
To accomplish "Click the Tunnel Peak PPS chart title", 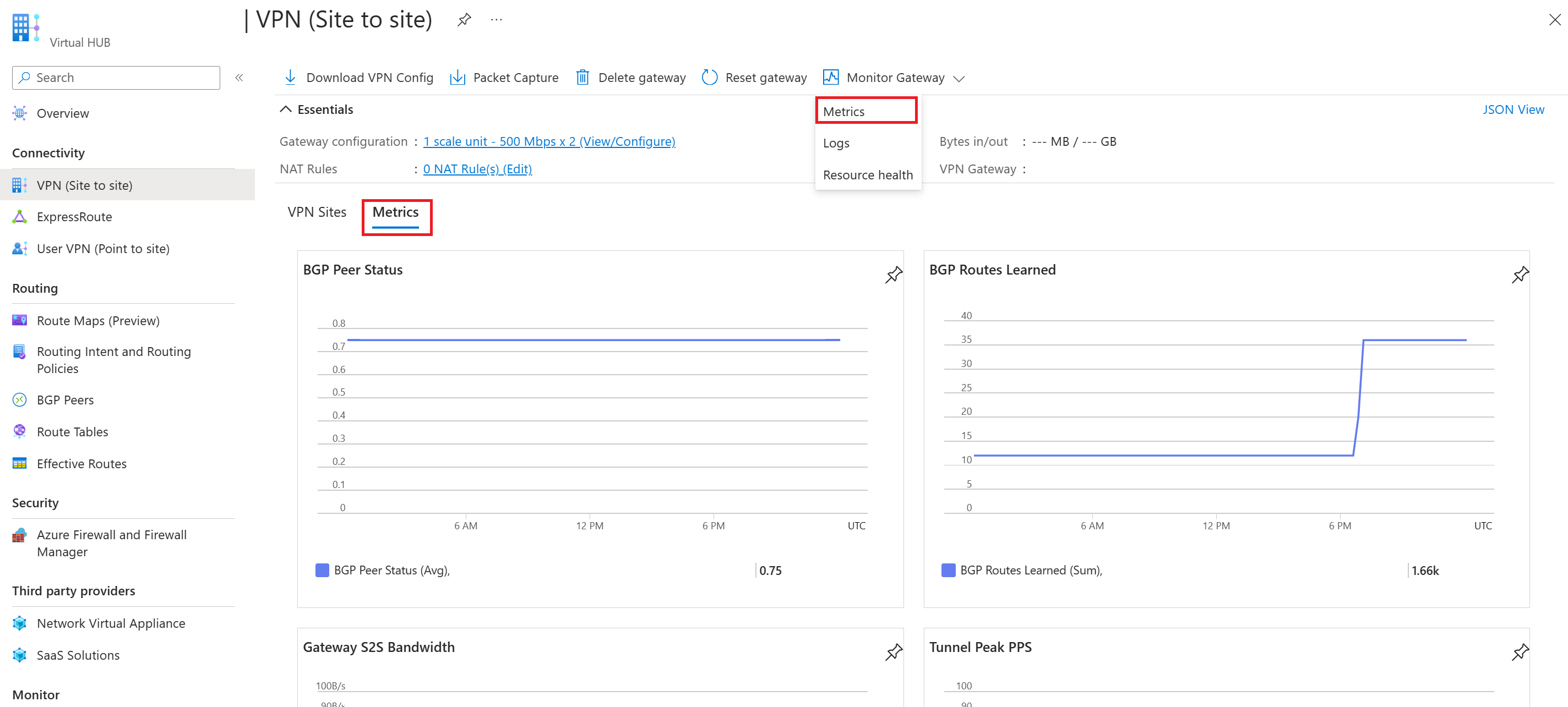I will pos(980,647).
